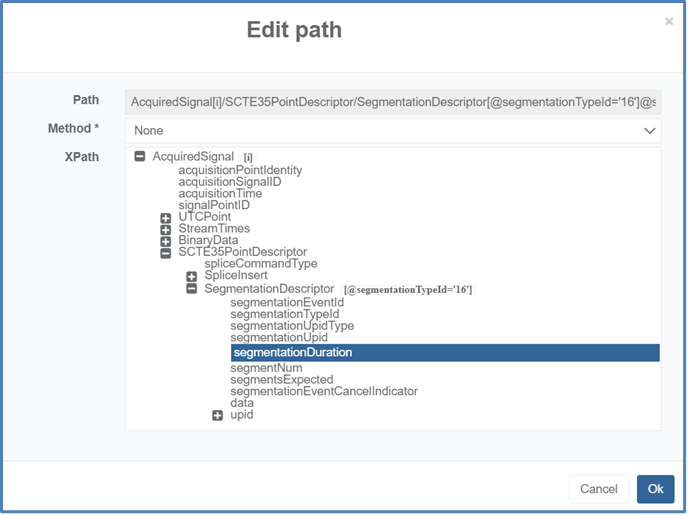
Task: Choose the spliceCommandType element
Action: pos(260,264)
